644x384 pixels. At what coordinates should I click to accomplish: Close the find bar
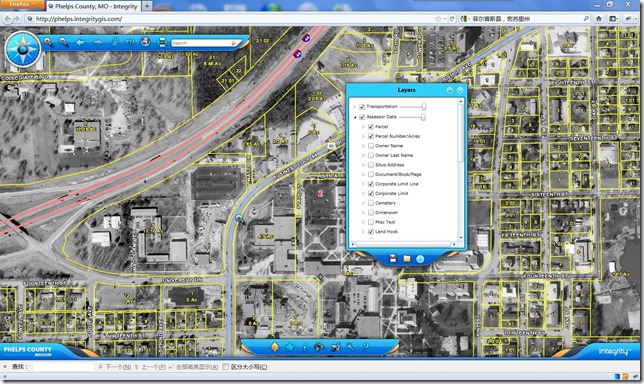[x=5, y=367]
